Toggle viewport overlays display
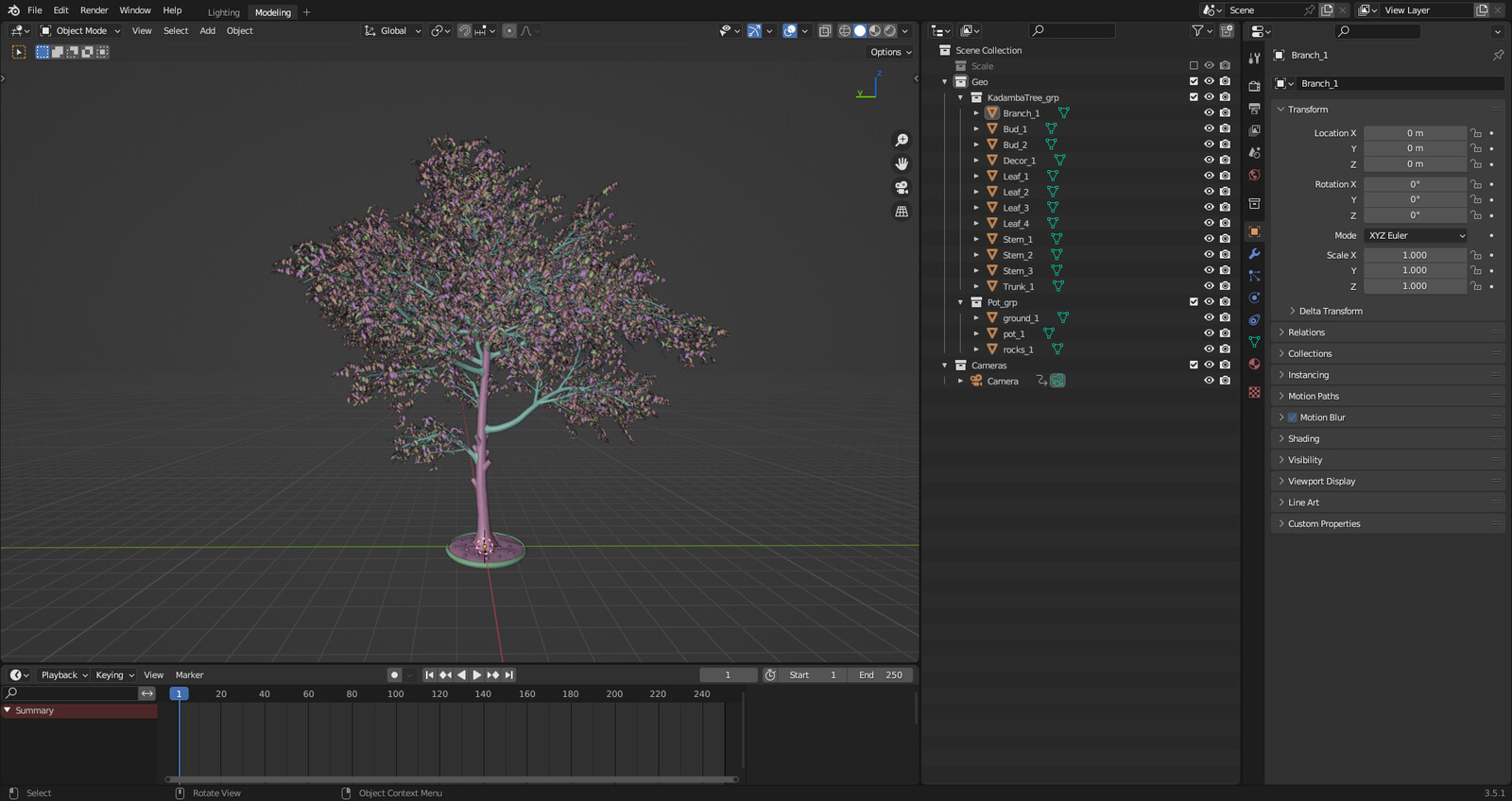 click(x=790, y=31)
